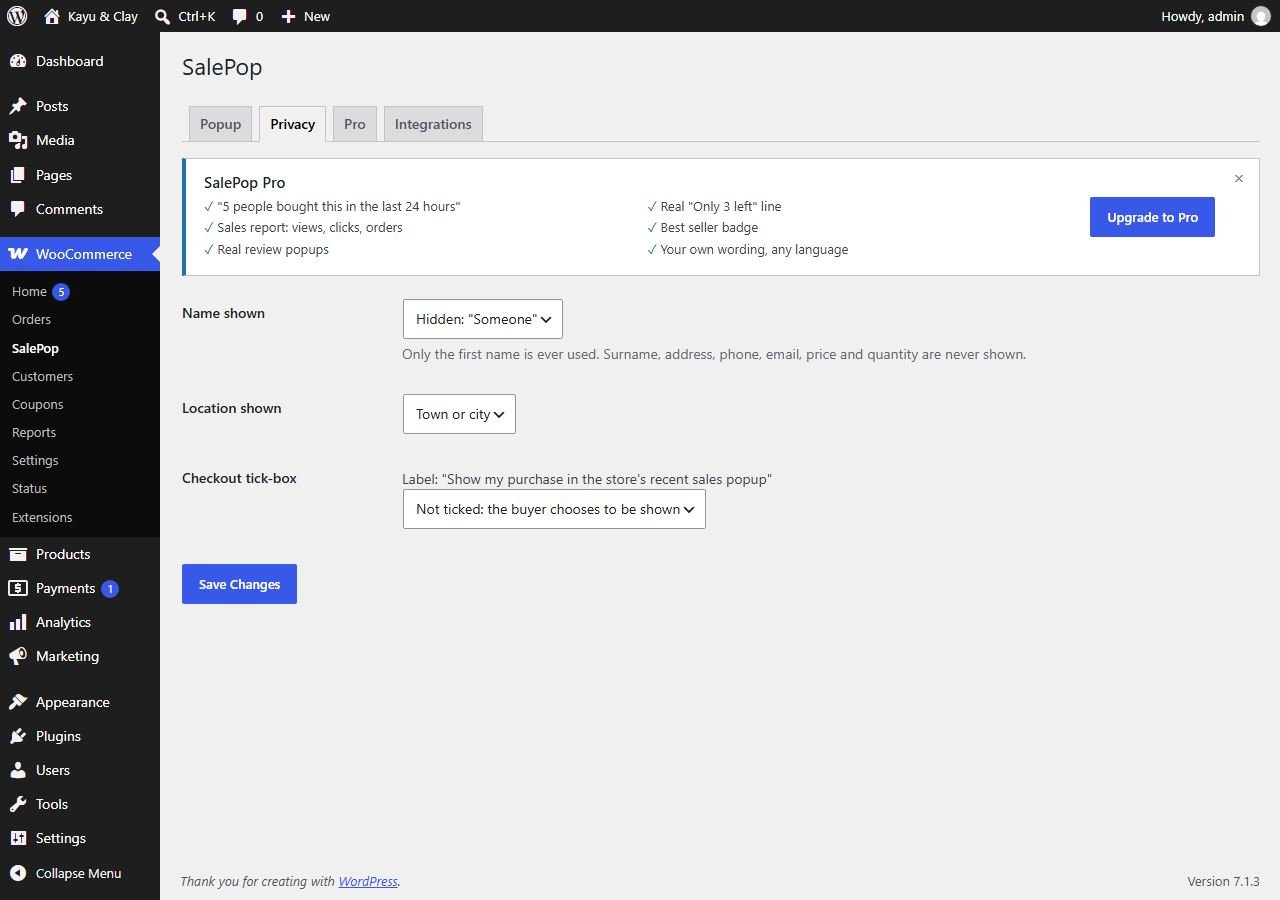Screen dimensions: 1280x900
Task: Open the Name shown dropdown
Action: 483,319
